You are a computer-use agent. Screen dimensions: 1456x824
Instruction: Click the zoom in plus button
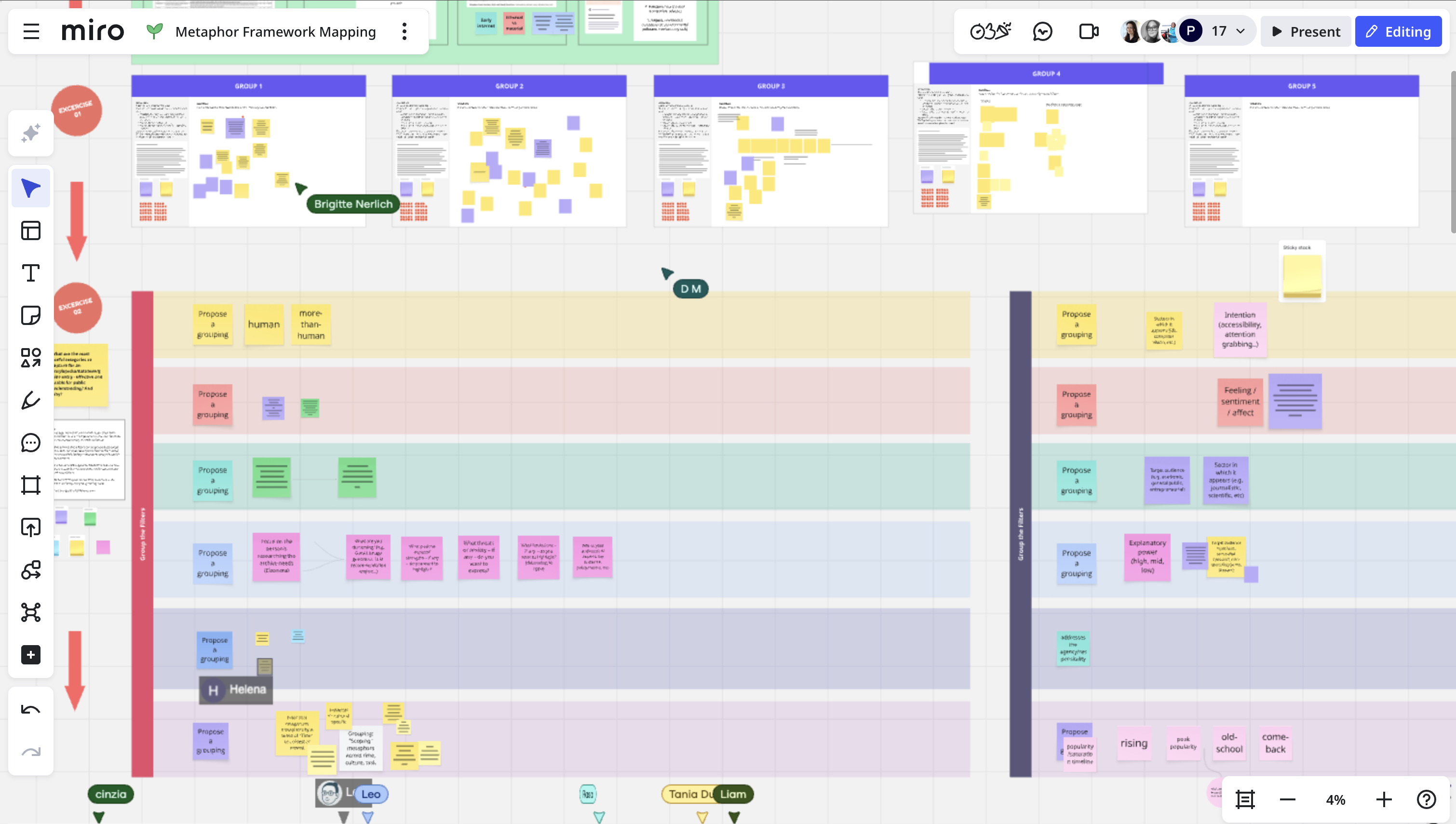[x=1384, y=799]
